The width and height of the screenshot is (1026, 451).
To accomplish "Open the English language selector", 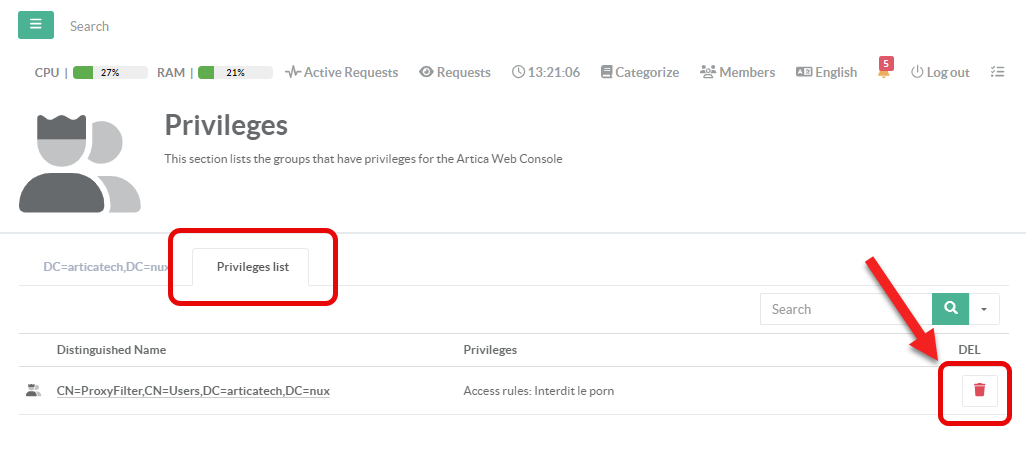I will tap(826, 72).
